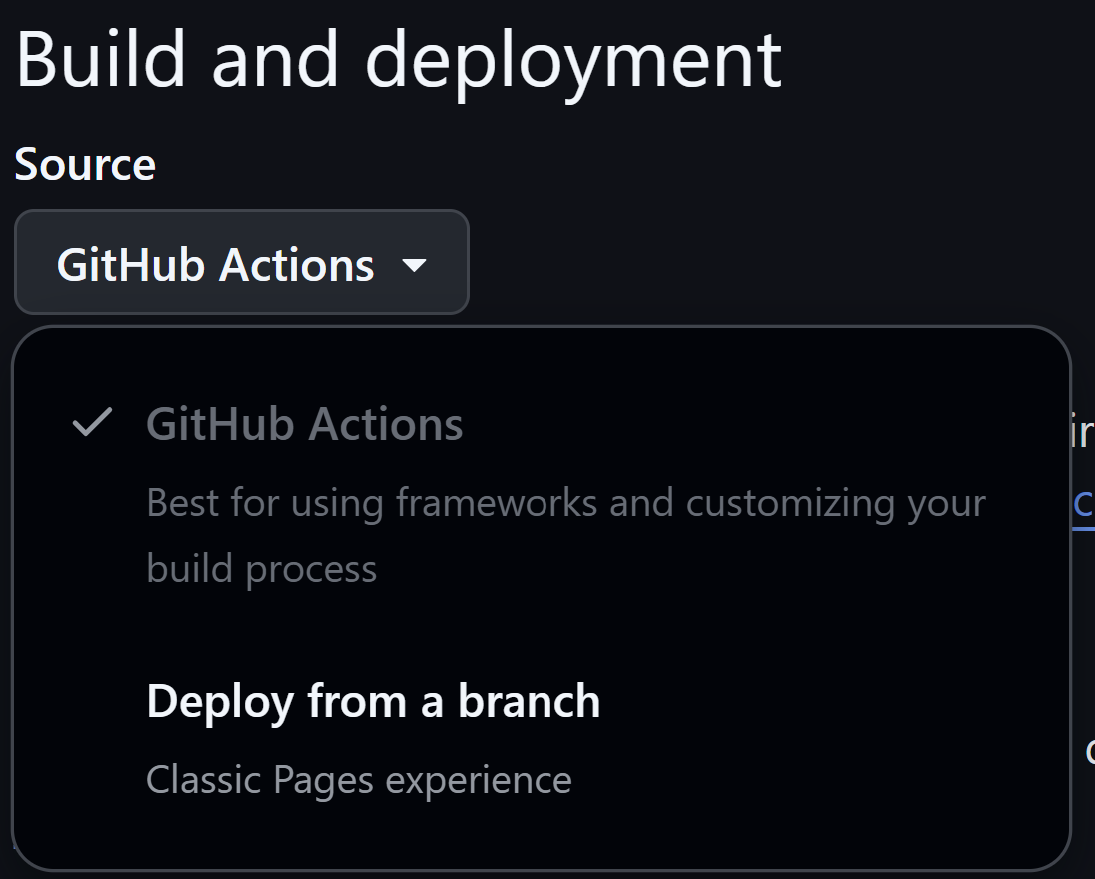The image size is (1095, 879).
Task: Click the Source label text
Action: (x=85, y=164)
